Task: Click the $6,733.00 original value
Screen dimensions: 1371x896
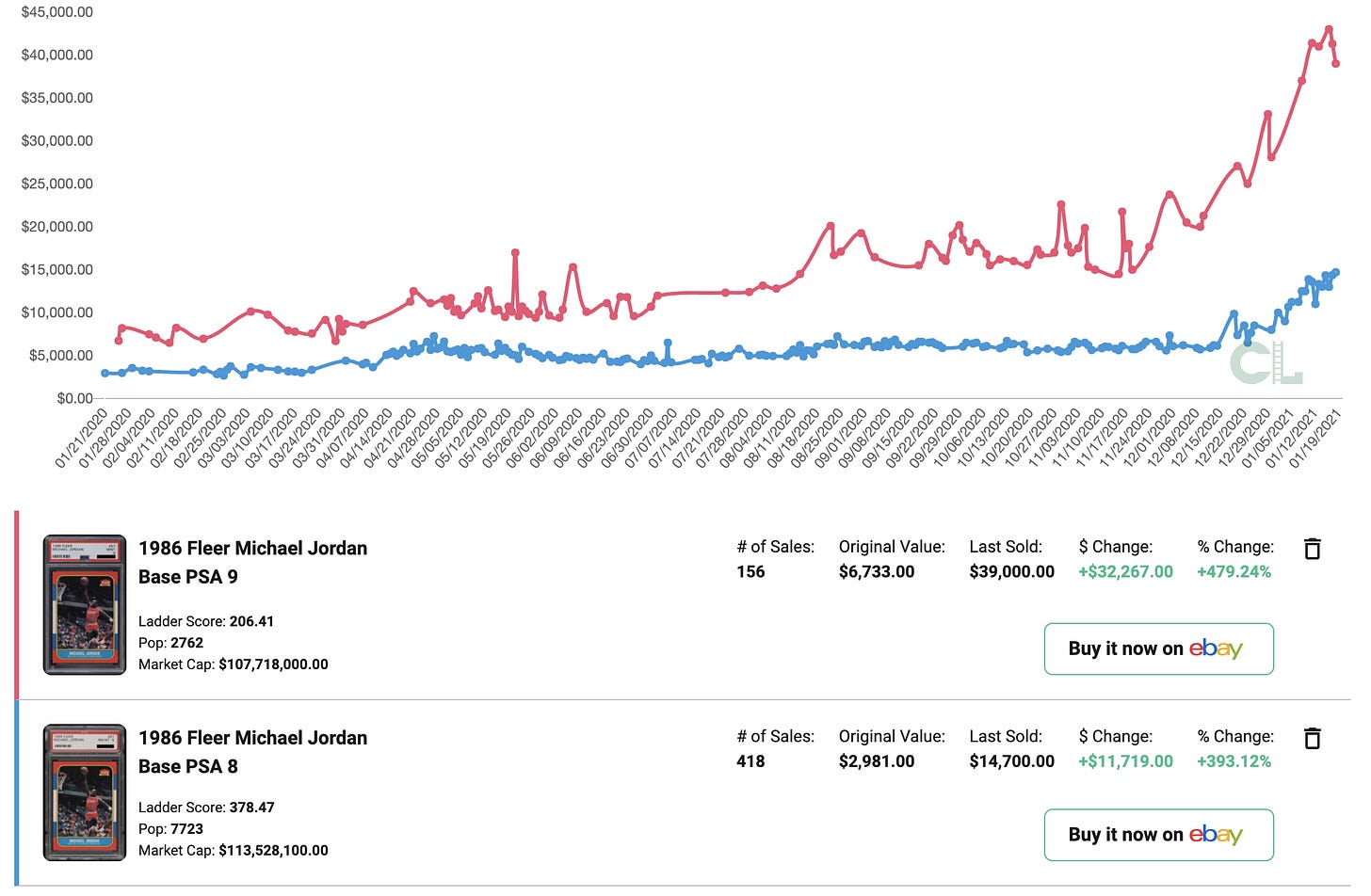Action: click(877, 571)
